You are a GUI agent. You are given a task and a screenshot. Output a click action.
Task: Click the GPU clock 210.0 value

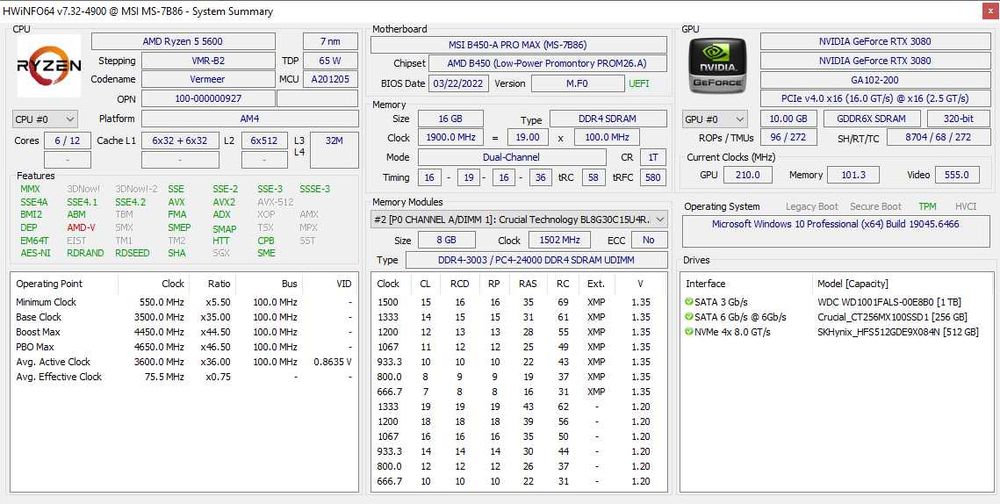tap(748, 175)
